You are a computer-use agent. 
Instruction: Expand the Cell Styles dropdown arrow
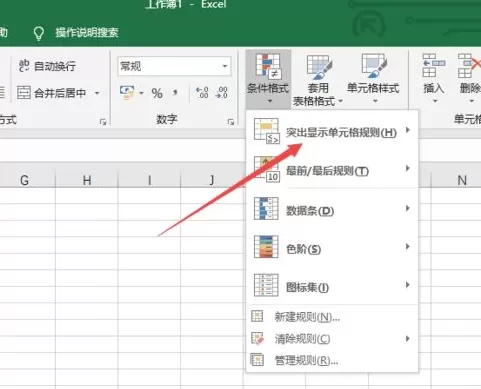pos(375,101)
